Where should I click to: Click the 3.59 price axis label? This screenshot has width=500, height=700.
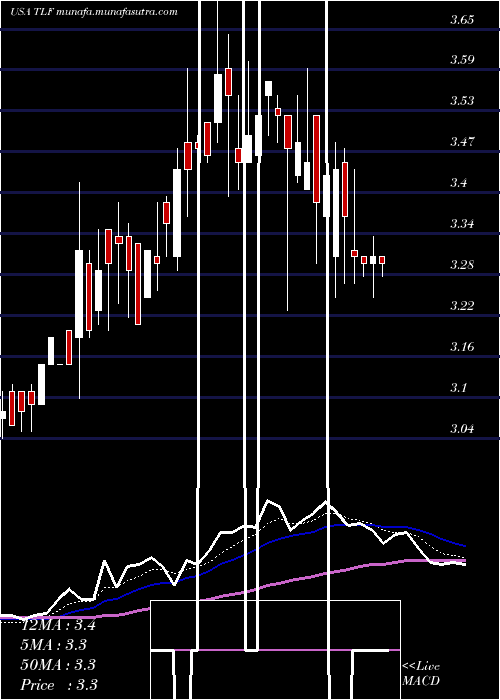(462, 60)
